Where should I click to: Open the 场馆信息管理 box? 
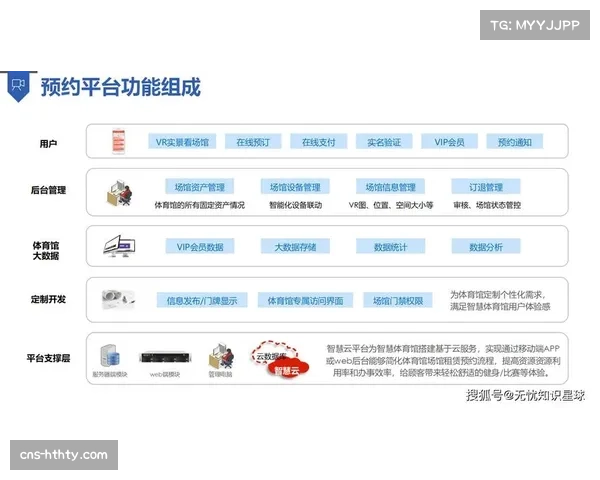pos(390,187)
